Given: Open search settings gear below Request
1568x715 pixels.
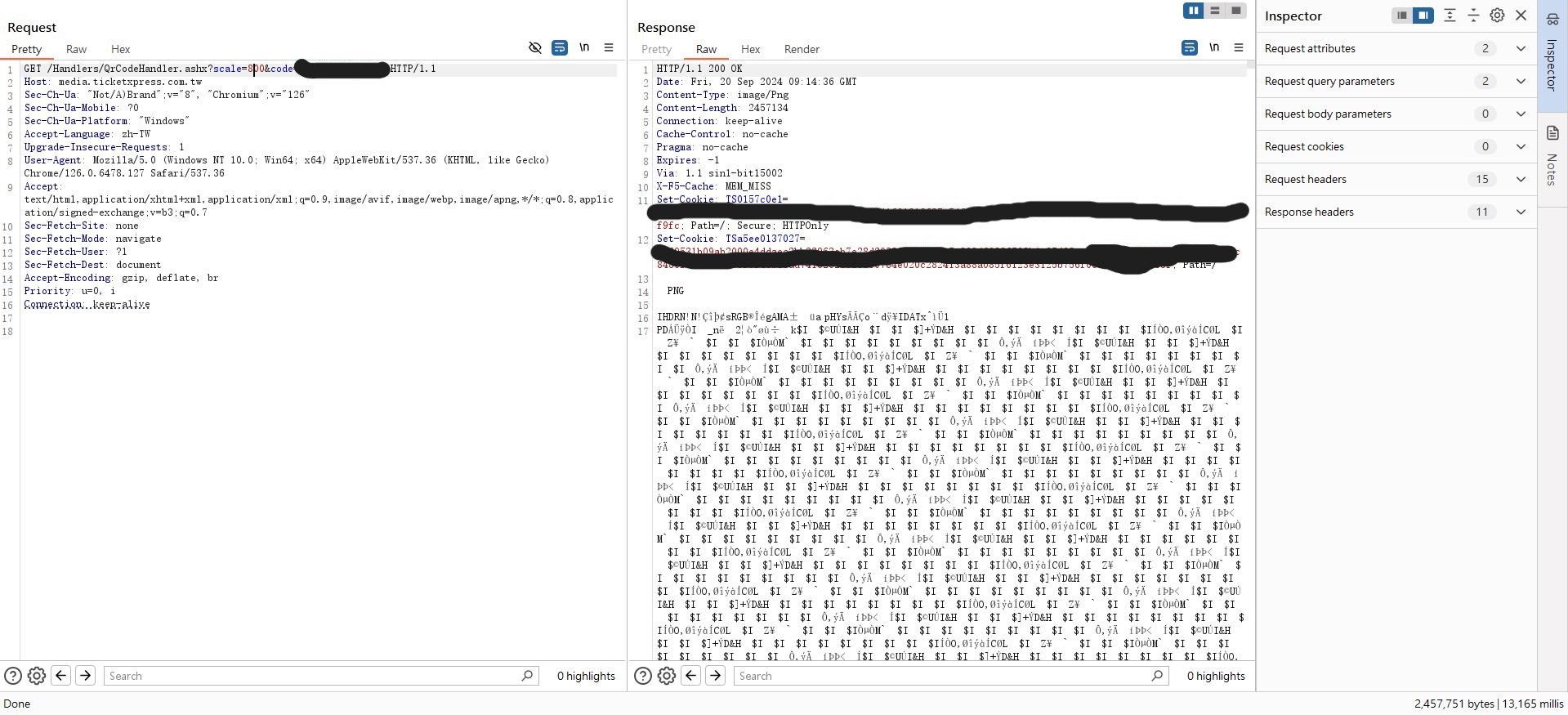Looking at the screenshot, I should click(x=37, y=676).
